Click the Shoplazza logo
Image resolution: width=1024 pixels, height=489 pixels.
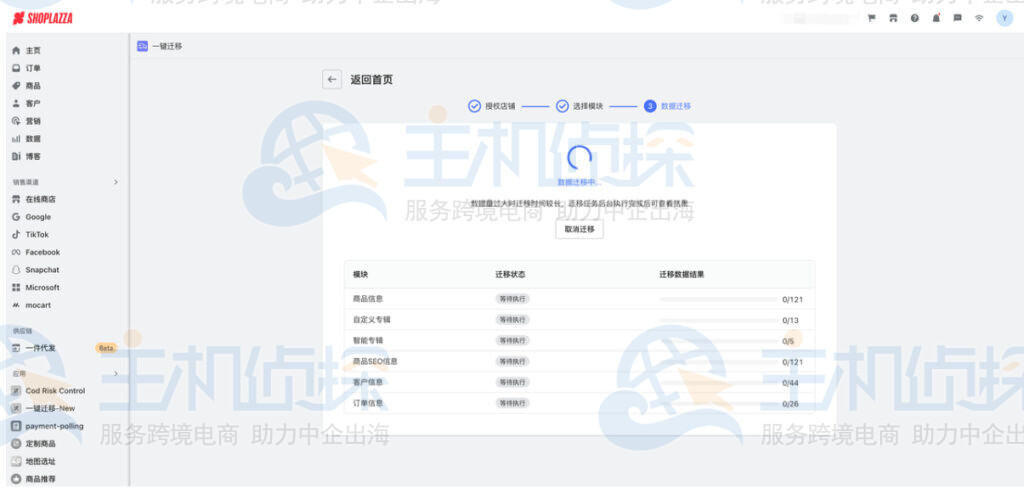coord(42,18)
